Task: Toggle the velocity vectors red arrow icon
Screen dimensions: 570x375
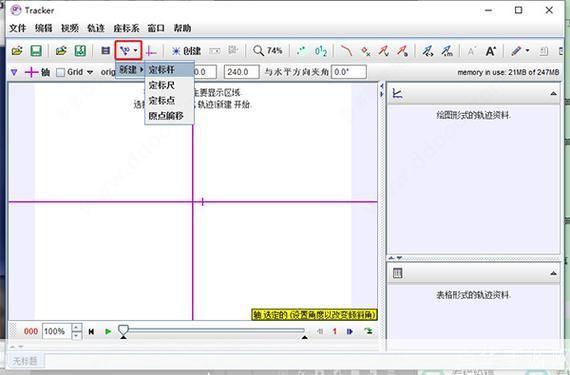Action: (384, 51)
